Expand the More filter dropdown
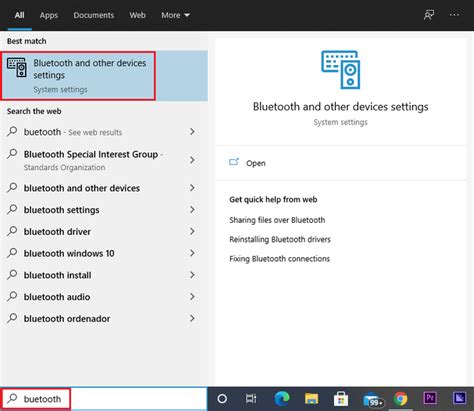The image size is (474, 411). (175, 15)
